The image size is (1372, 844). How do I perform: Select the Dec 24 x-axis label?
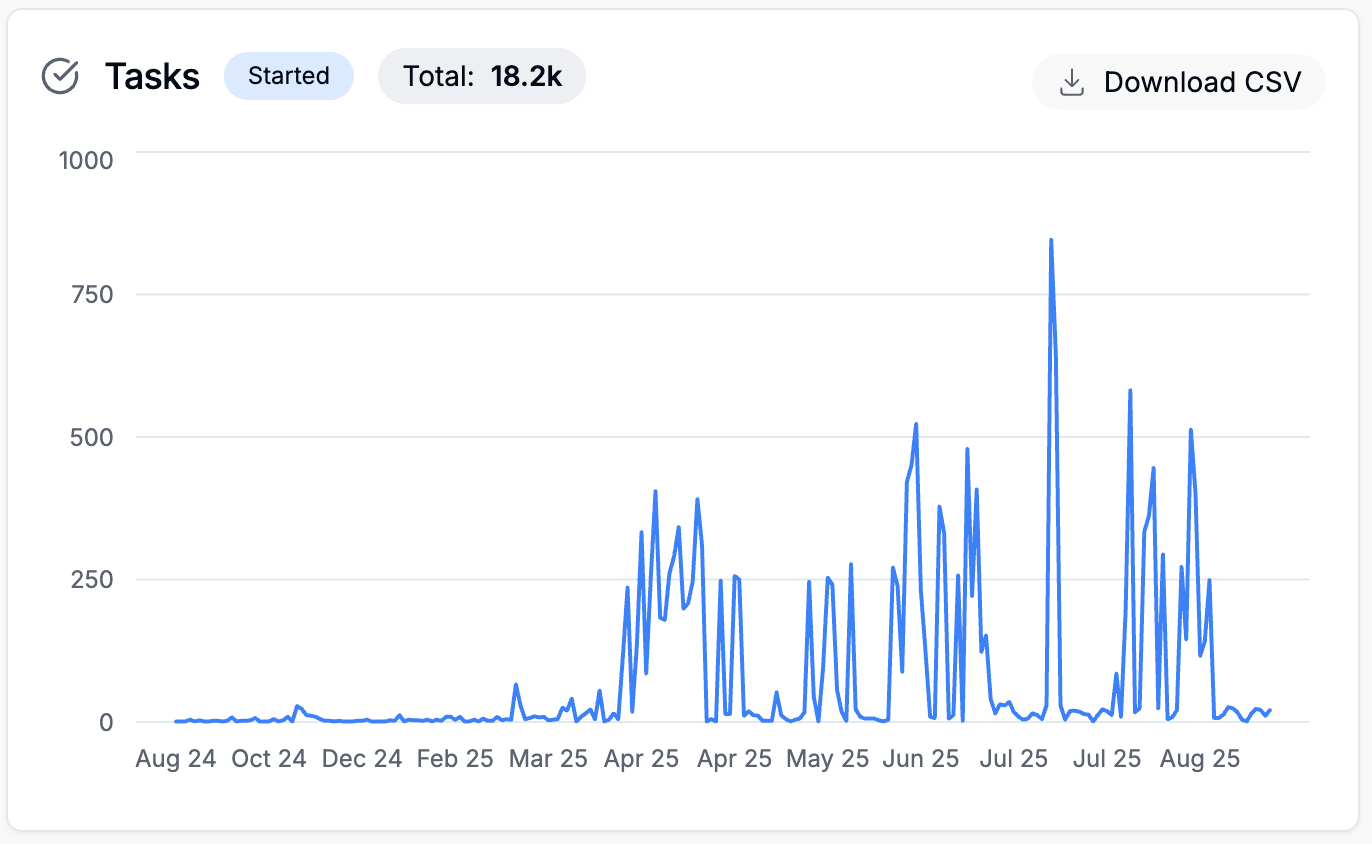pyautogui.click(x=362, y=759)
